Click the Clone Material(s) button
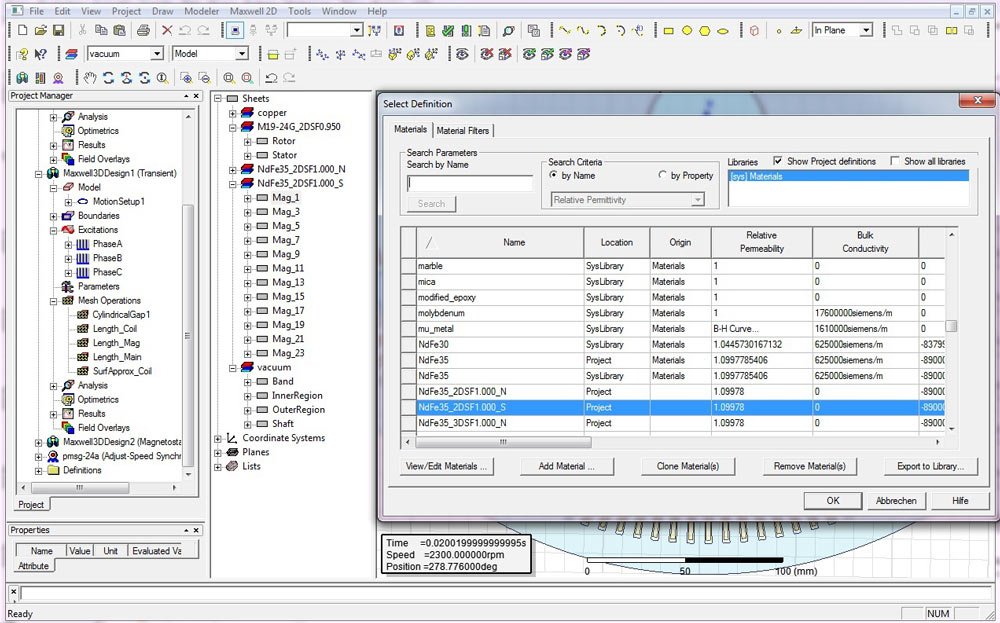The width and height of the screenshot is (1000, 623). (x=687, y=466)
